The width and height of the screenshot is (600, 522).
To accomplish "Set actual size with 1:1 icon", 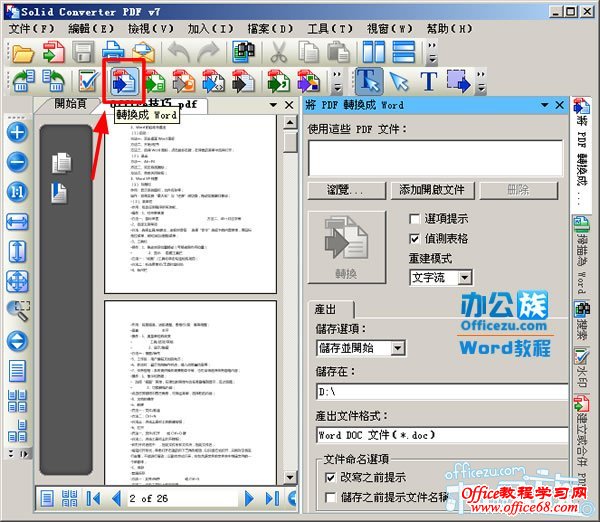I will click(x=17, y=192).
